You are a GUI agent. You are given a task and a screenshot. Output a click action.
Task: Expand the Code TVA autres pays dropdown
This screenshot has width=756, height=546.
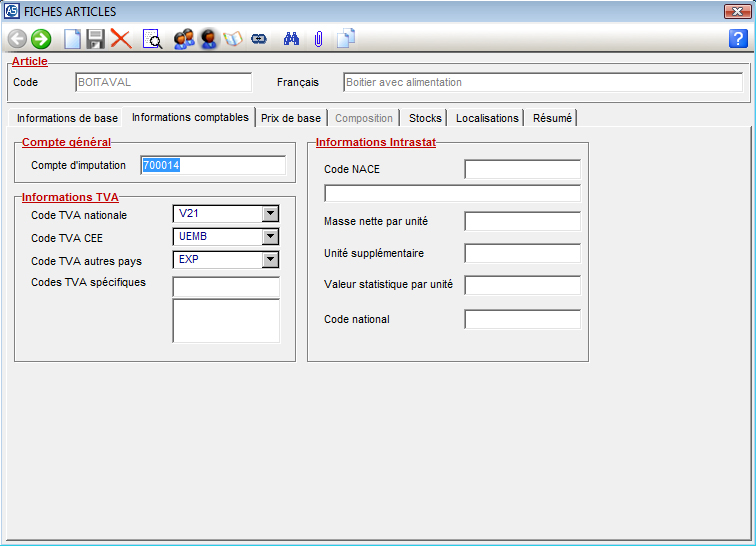pos(269,260)
